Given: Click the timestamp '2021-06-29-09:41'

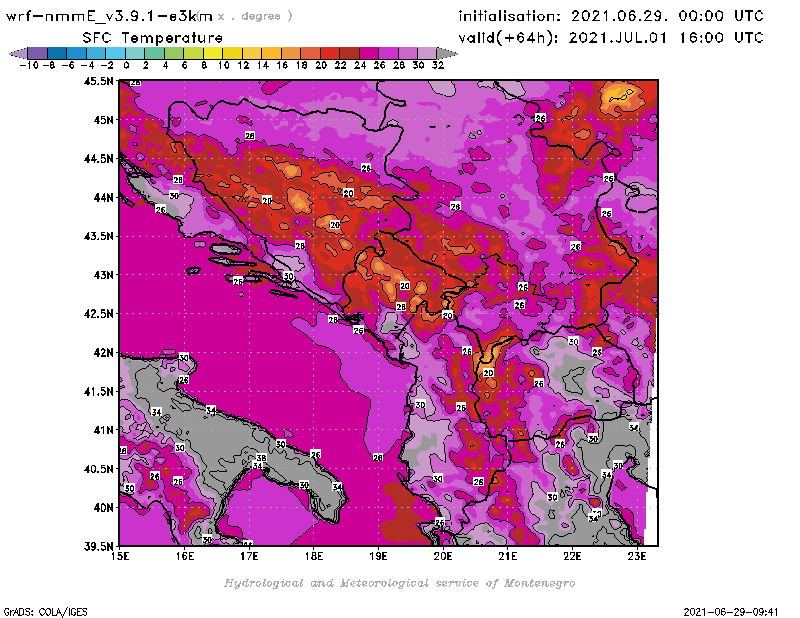Looking at the screenshot, I should click(731, 612).
